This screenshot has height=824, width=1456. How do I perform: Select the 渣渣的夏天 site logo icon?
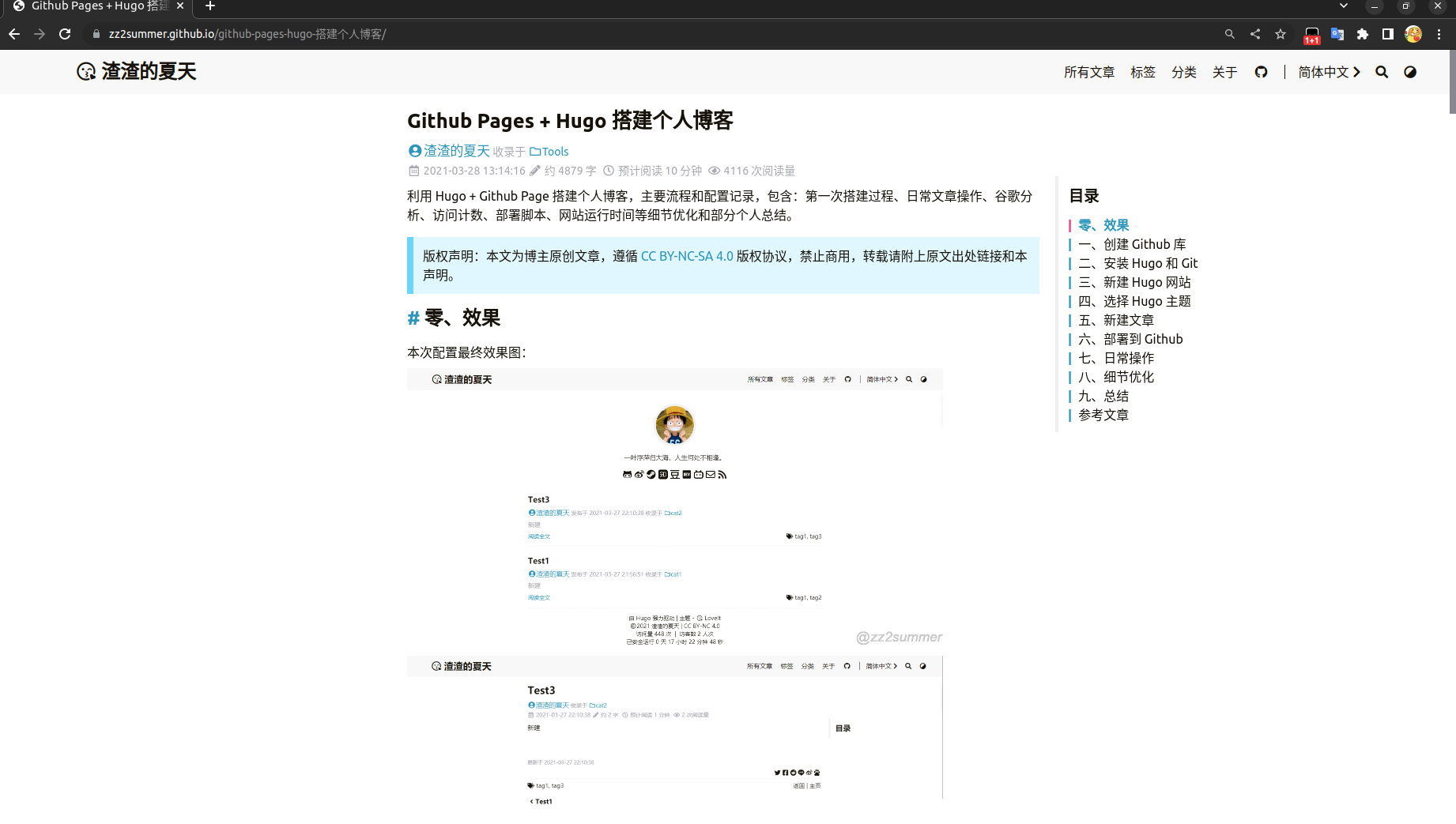tap(85, 71)
